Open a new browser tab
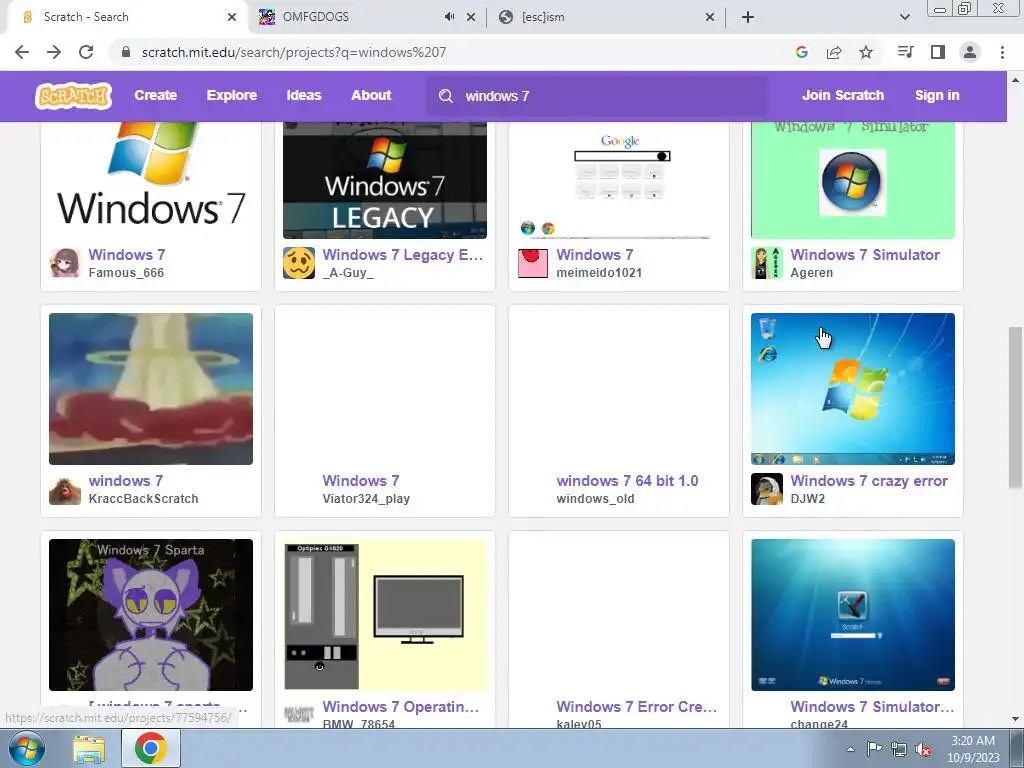Viewport: 1024px width, 768px height. pos(748,17)
